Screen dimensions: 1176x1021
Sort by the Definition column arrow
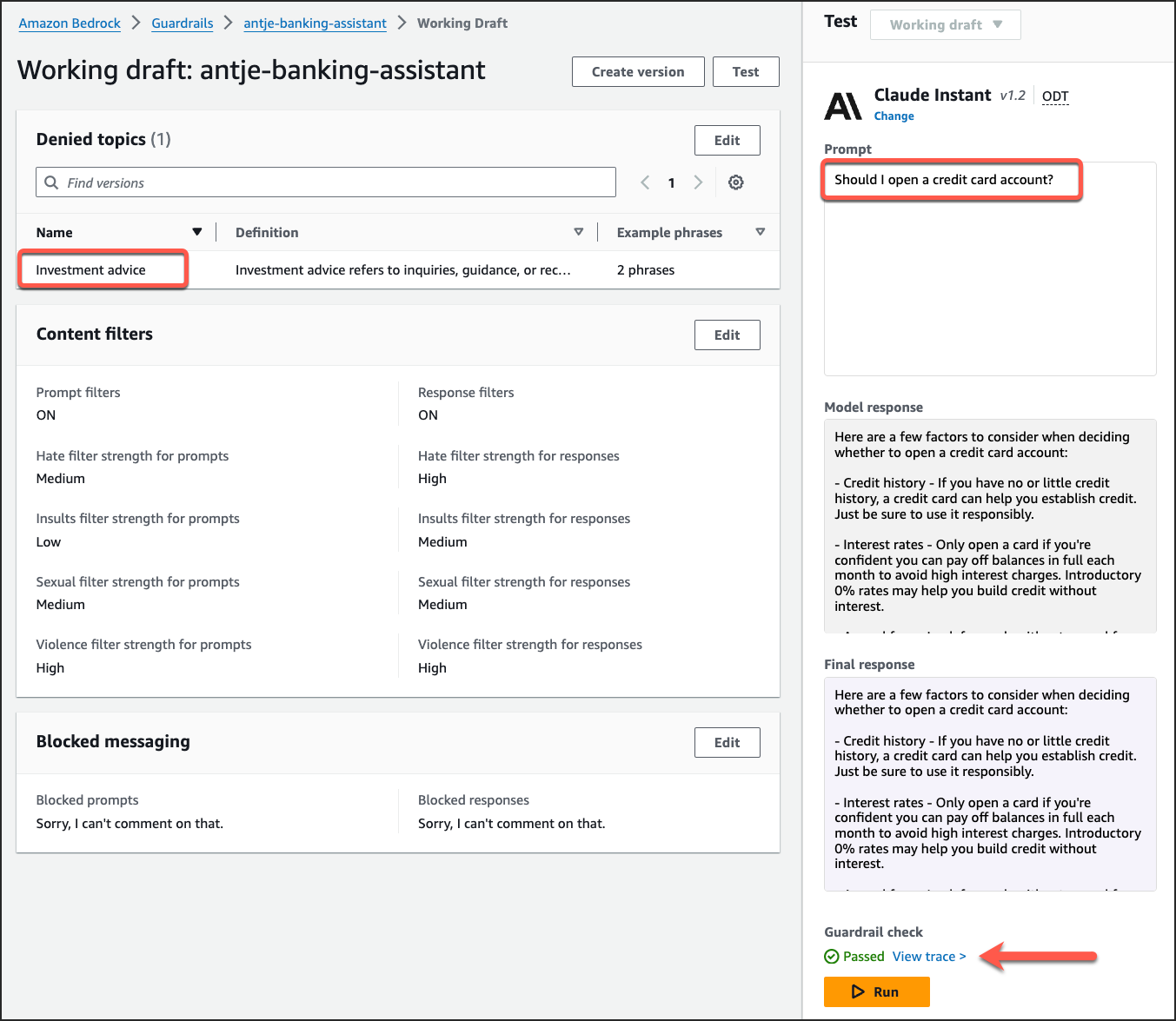click(579, 232)
